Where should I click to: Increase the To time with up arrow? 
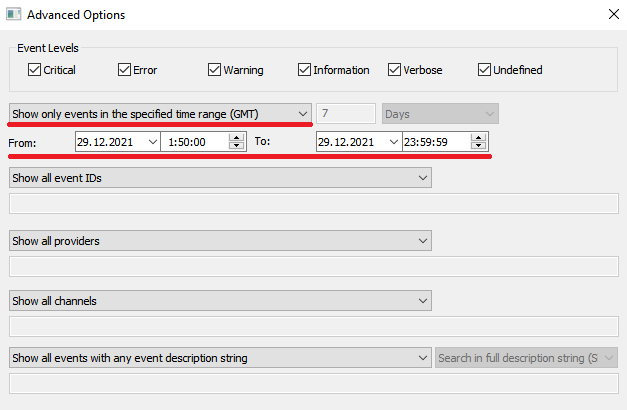[x=479, y=138]
